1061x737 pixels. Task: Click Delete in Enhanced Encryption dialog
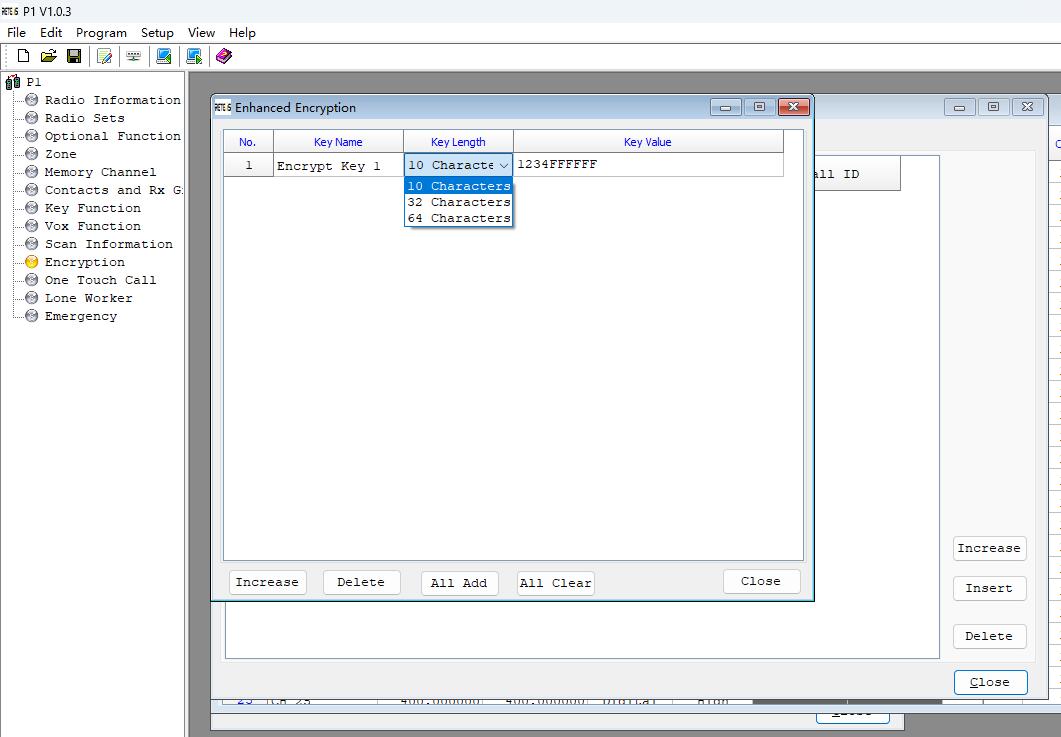[x=361, y=582]
